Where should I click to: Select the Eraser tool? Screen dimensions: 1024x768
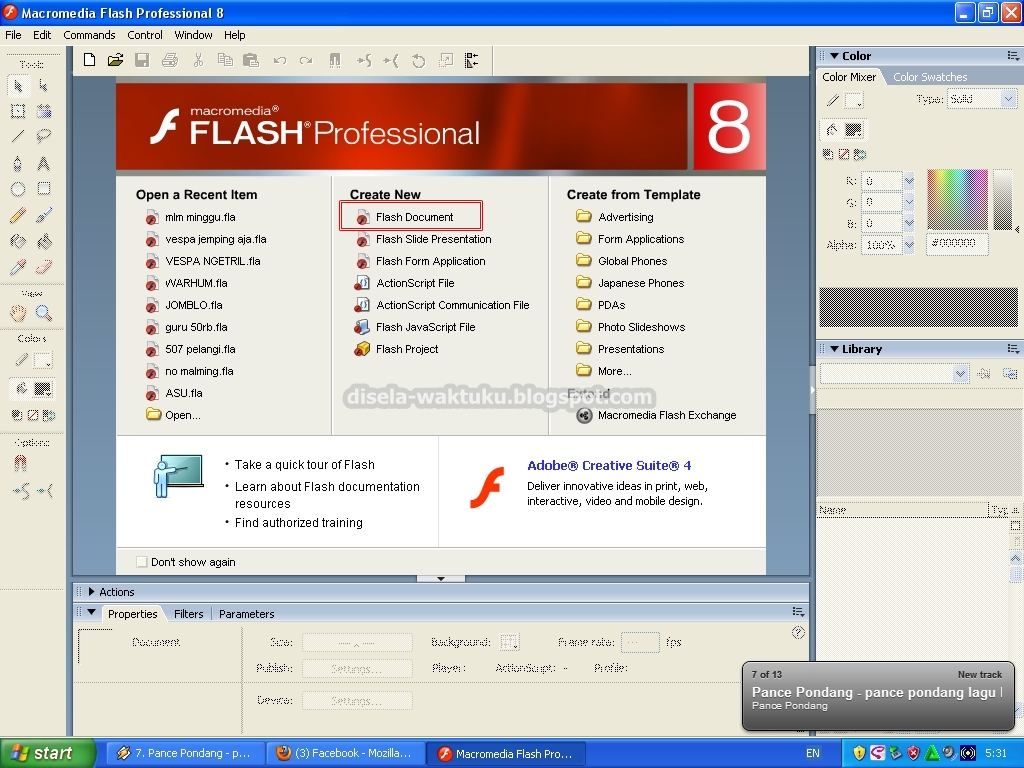(43, 267)
